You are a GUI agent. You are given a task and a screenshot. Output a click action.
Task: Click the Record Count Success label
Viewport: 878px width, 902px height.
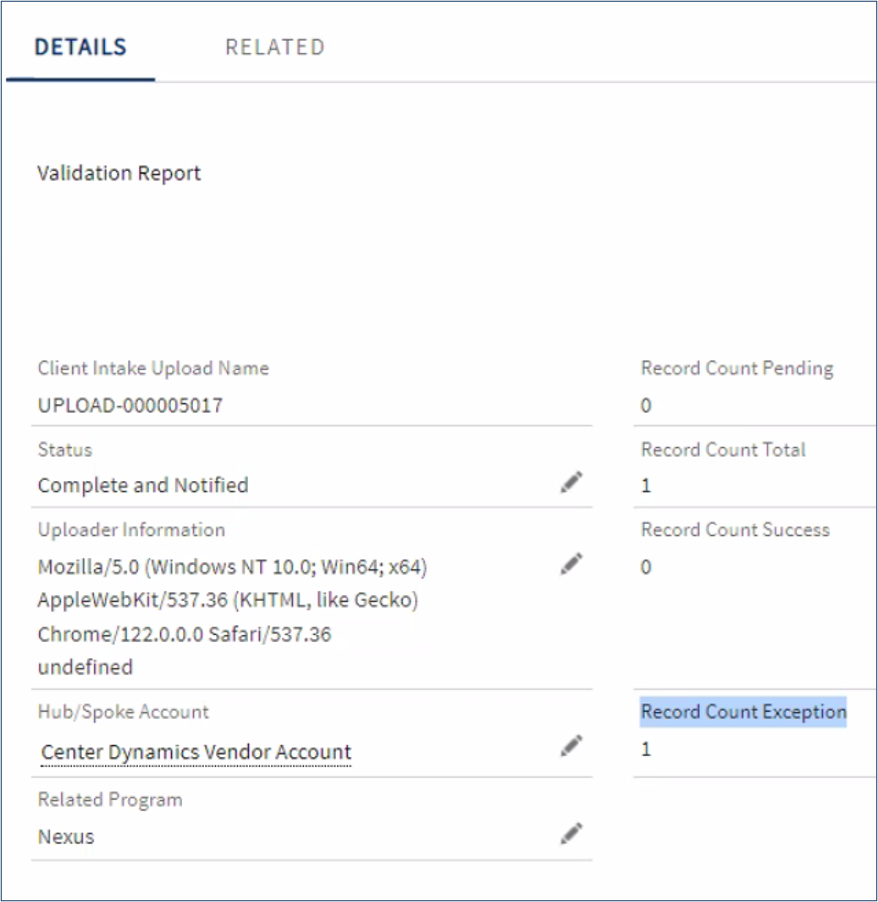[x=735, y=530]
